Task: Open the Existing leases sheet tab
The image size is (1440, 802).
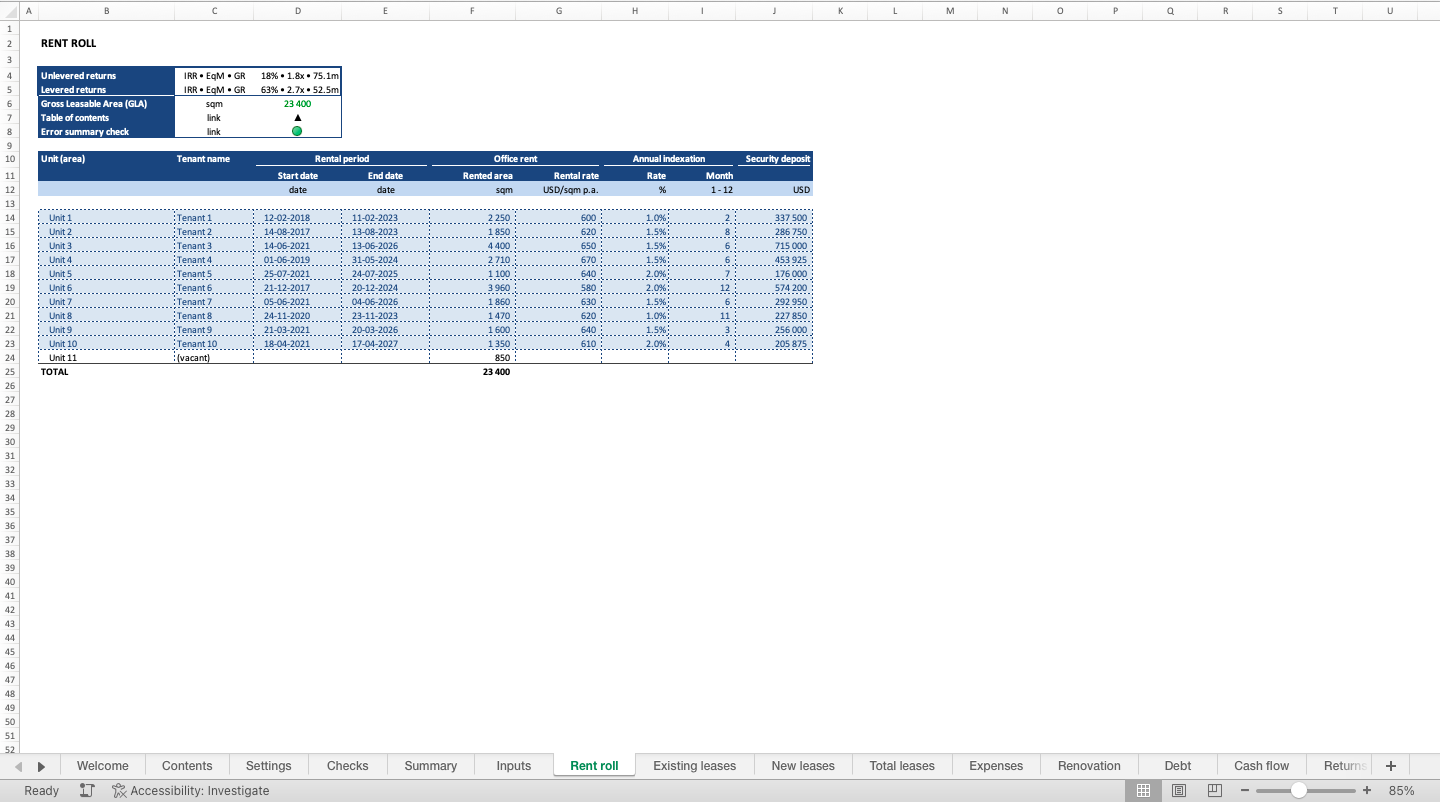Action: 694,766
